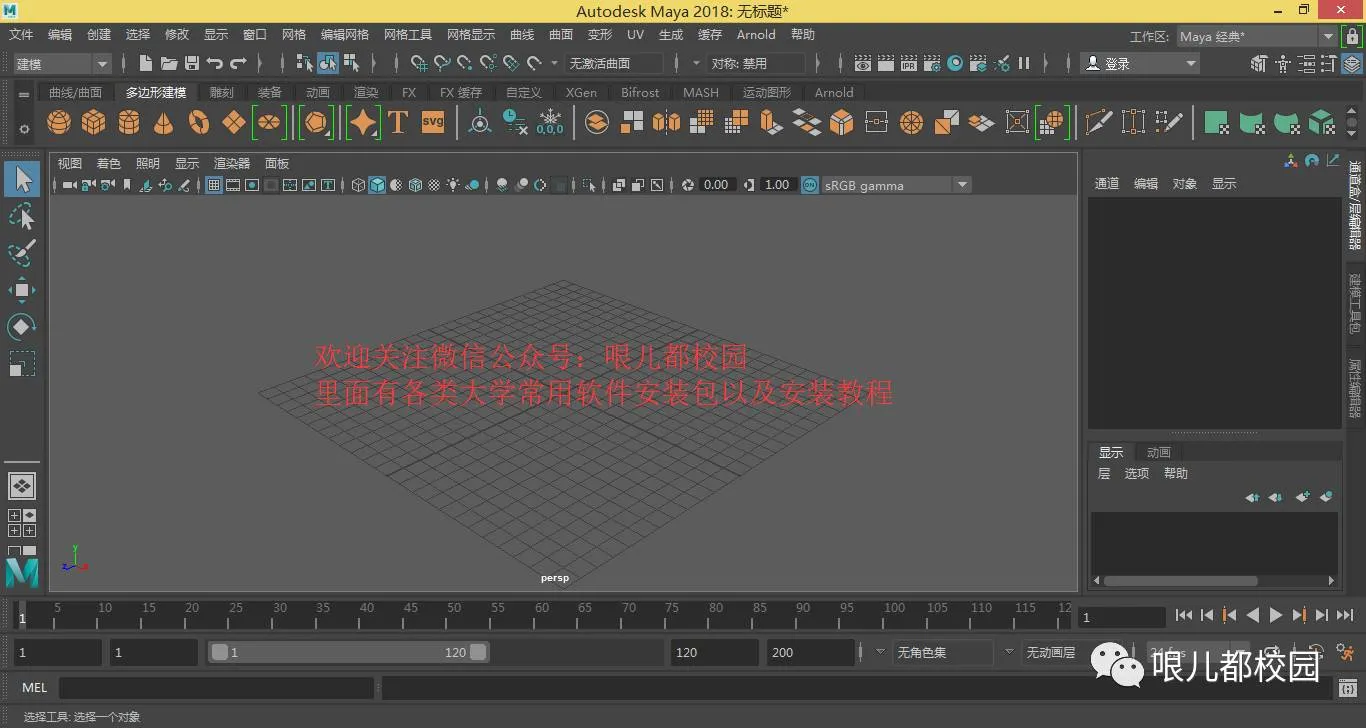1366x728 pixels.
Task: Click the MEL command line input
Action: pos(216,688)
